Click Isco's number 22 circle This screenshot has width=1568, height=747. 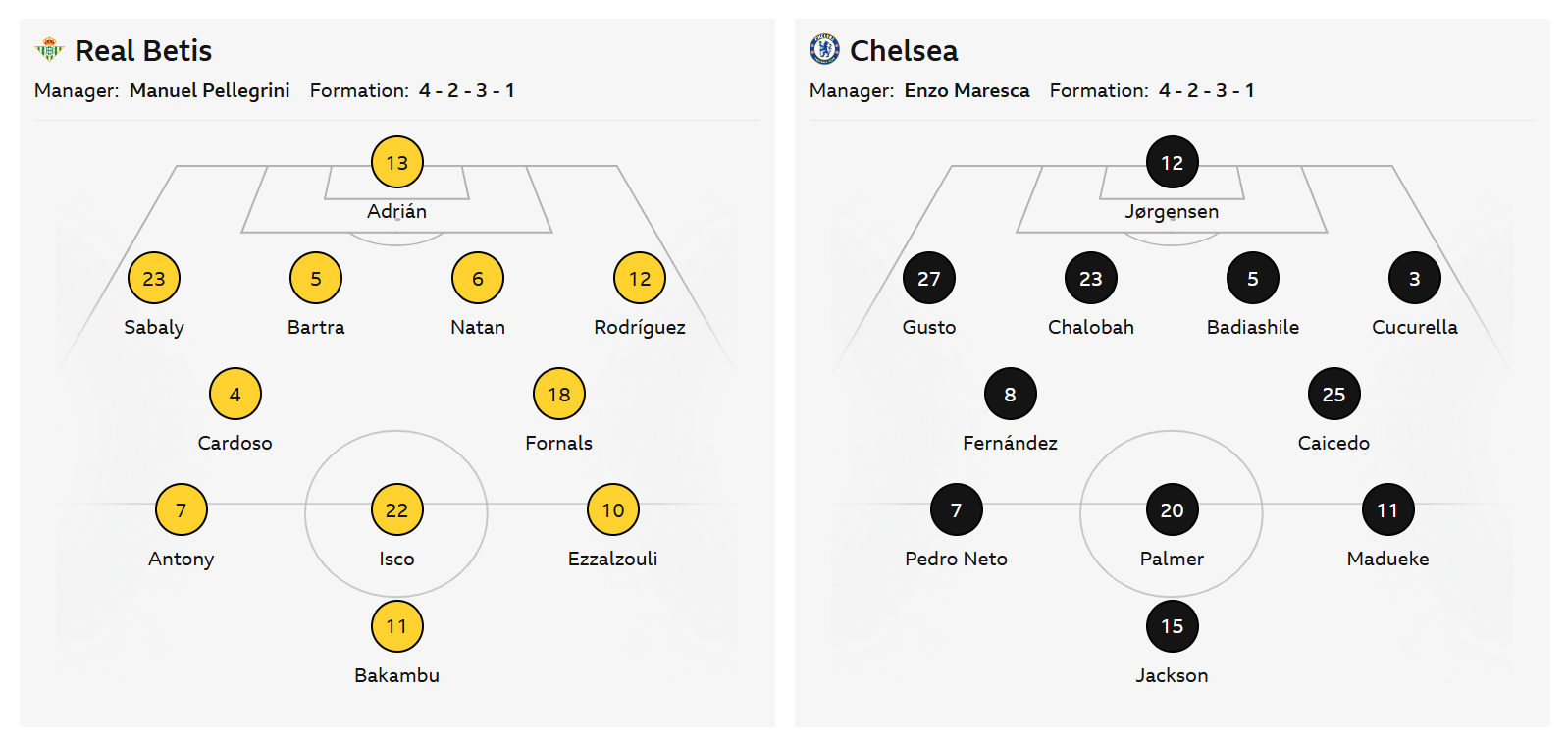point(396,509)
